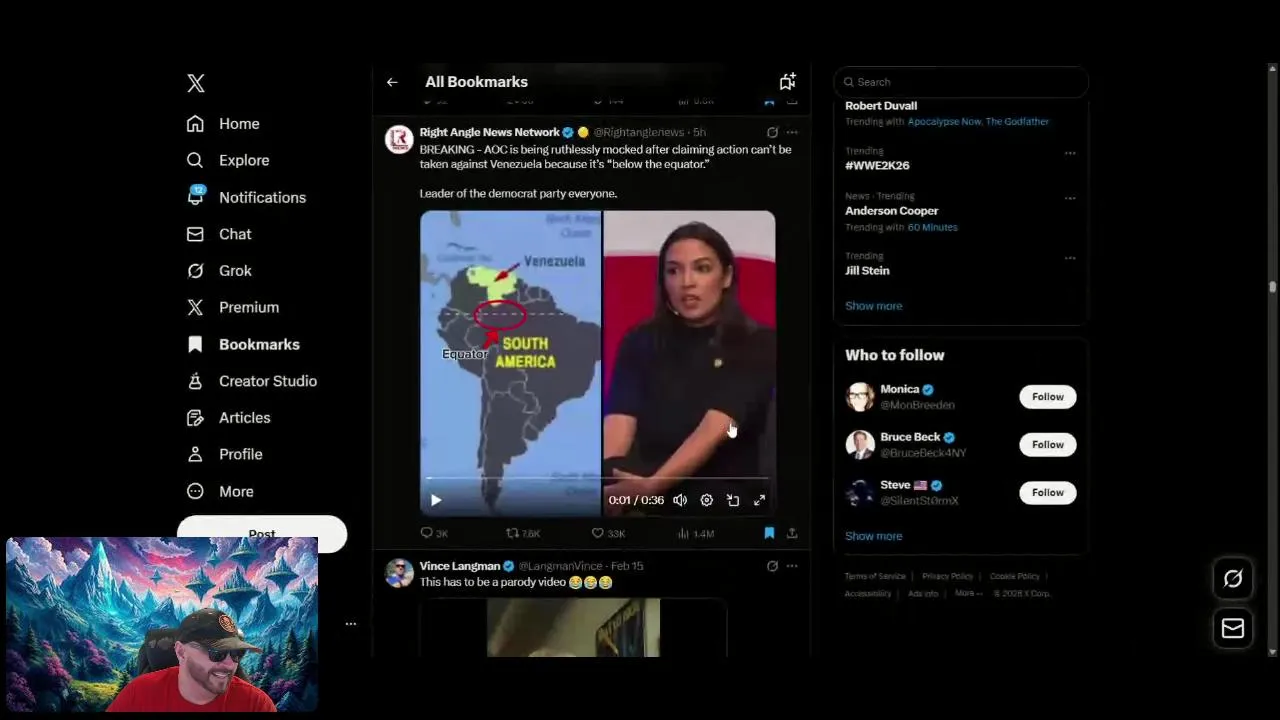Image resolution: width=1280 pixels, height=720 pixels.
Task: Go back with the arrow beside All Bookmarks
Action: 392,82
